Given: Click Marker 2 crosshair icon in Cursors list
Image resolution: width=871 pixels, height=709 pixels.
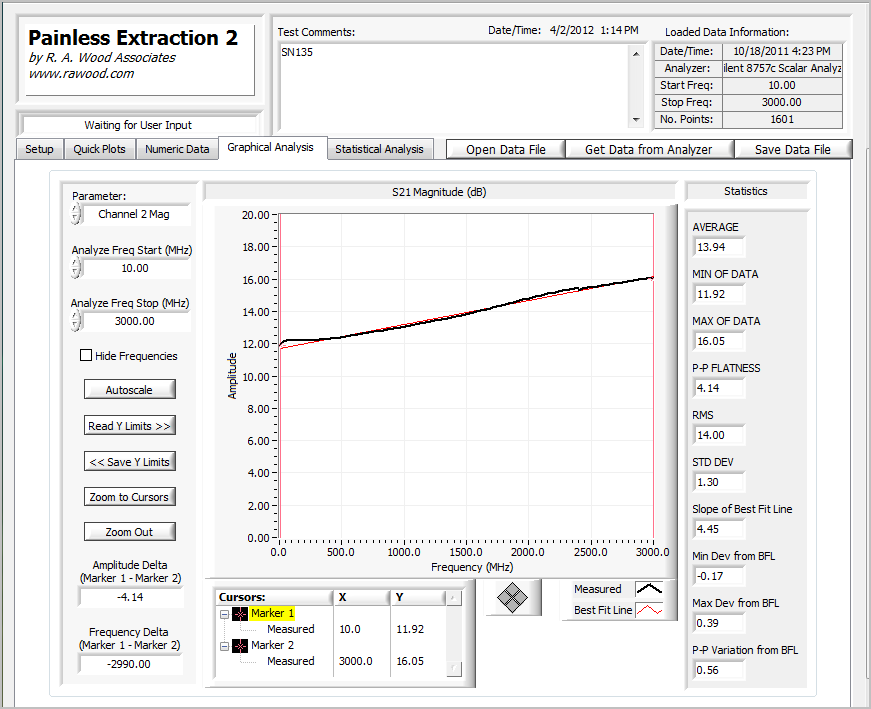Looking at the screenshot, I should (240, 646).
